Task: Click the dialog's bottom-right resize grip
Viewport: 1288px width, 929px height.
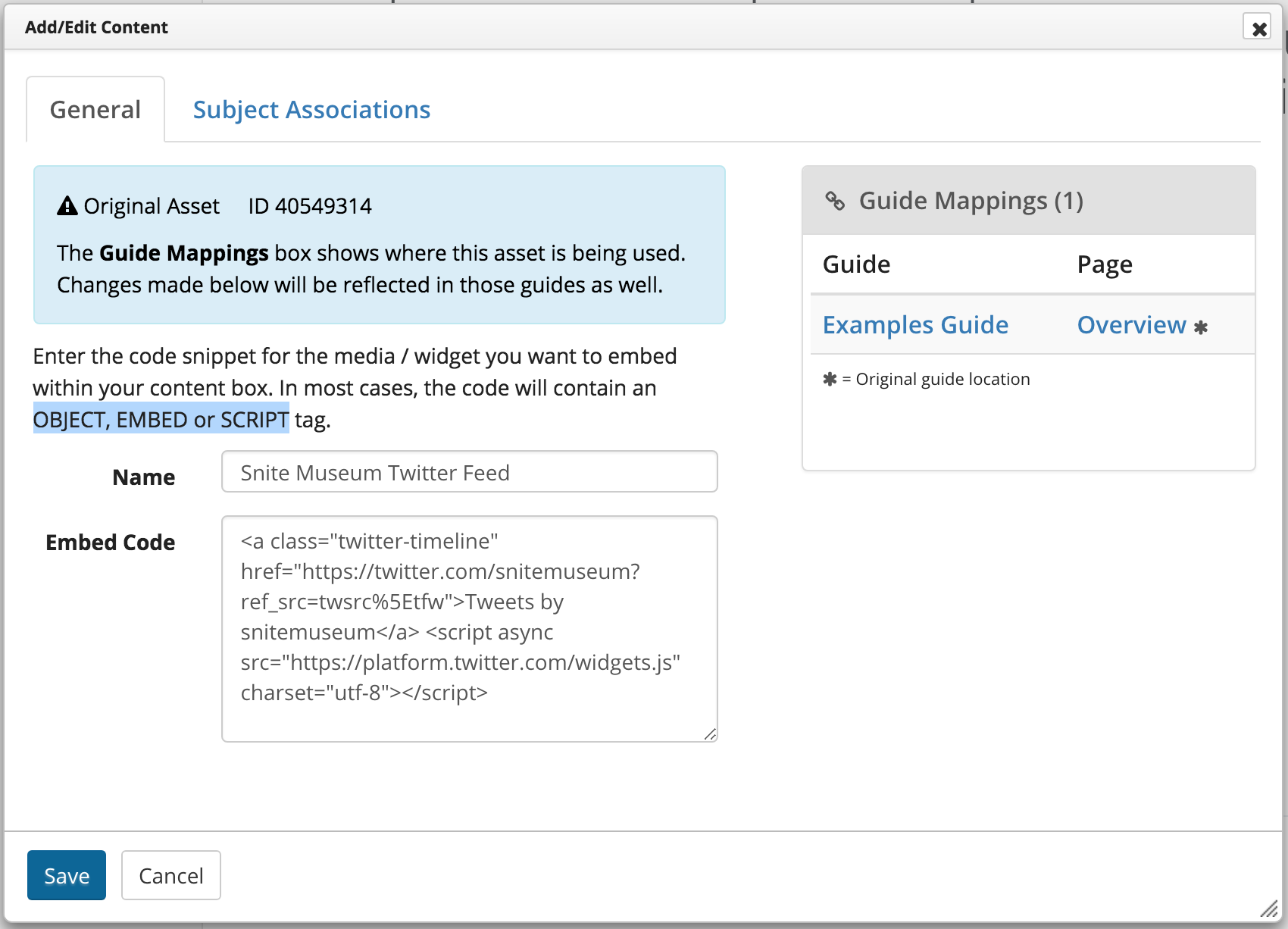Action: tap(1268, 908)
